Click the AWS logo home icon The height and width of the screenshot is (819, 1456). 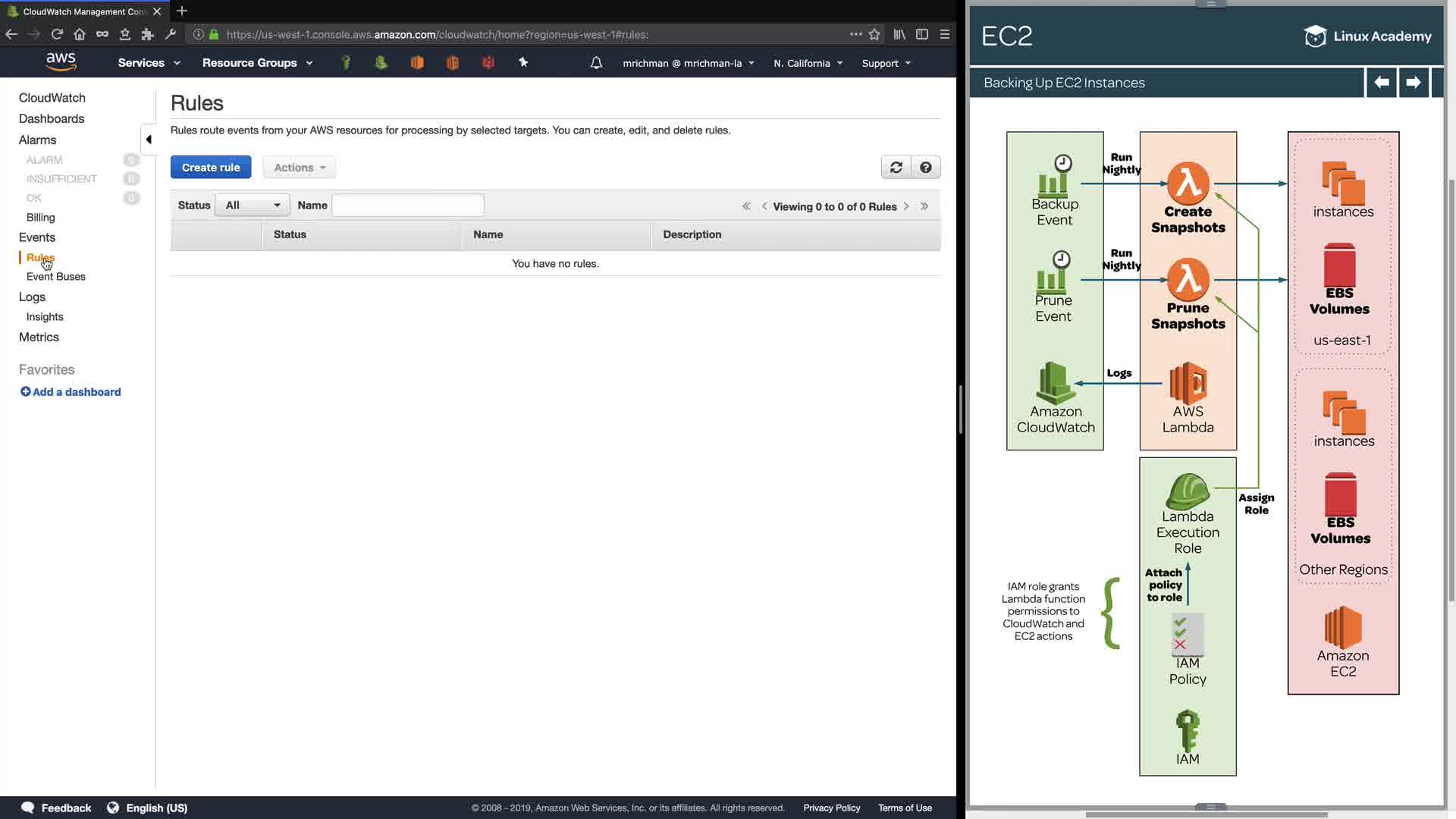pyautogui.click(x=61, y=62)
